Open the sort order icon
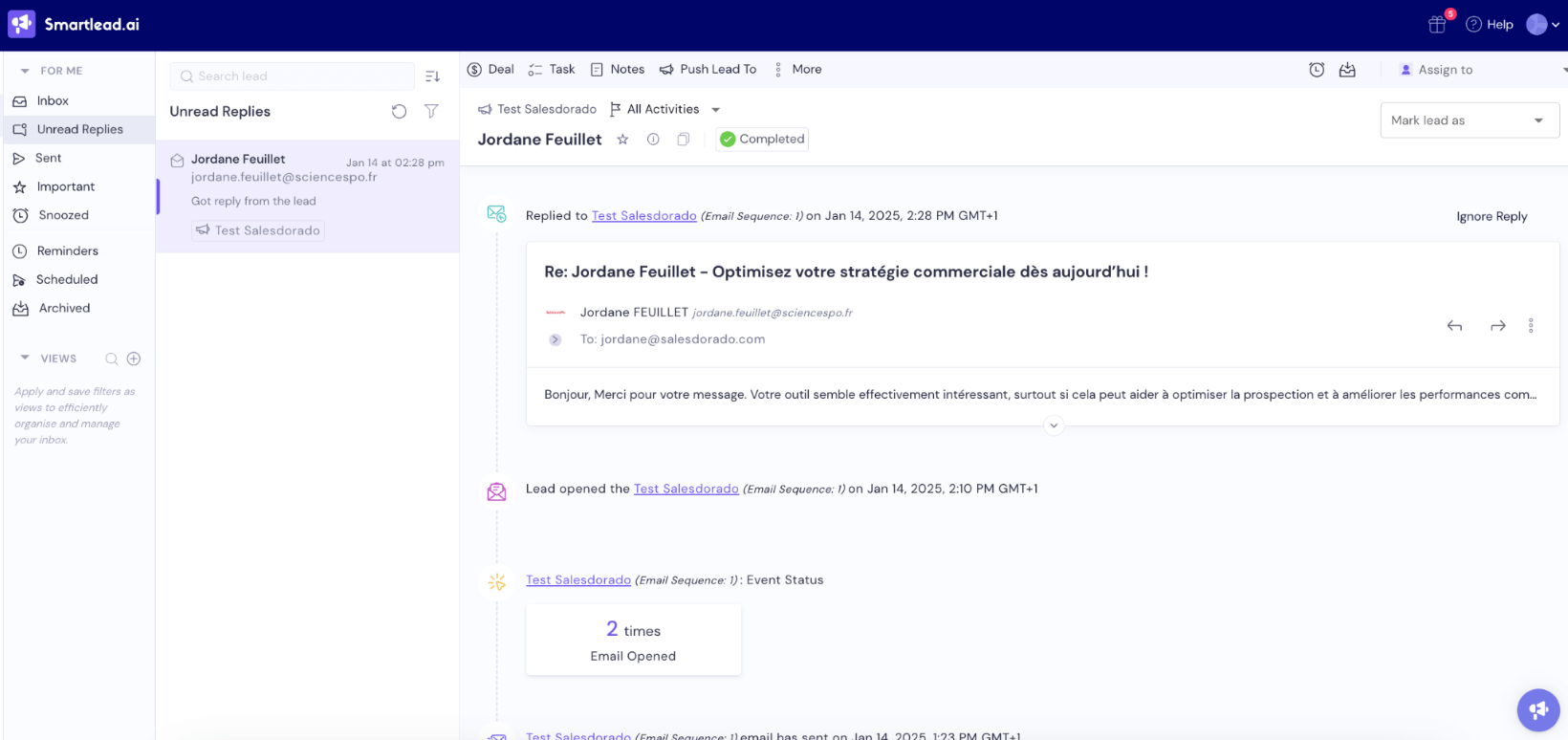 tap(432, 76)
